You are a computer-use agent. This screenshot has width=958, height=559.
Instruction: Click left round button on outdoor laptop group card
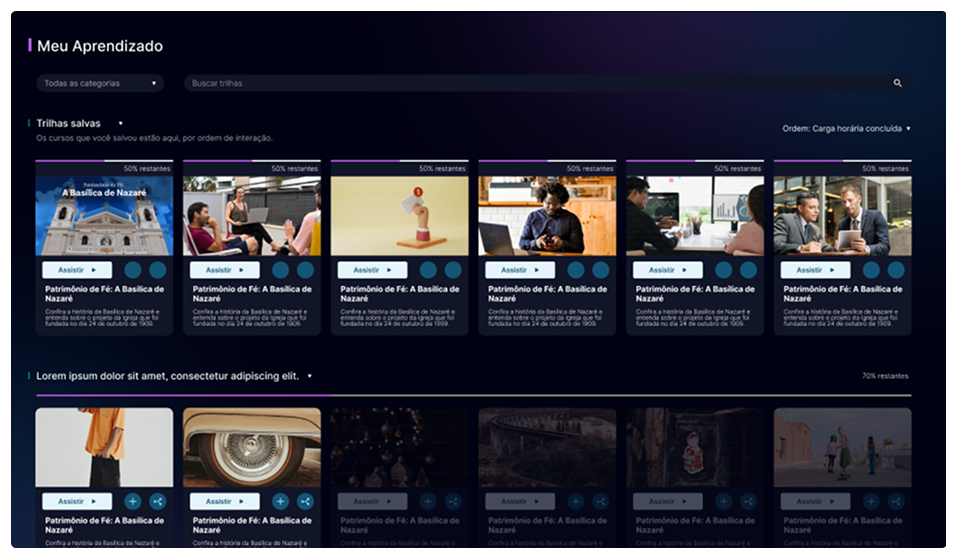point(280,270)
